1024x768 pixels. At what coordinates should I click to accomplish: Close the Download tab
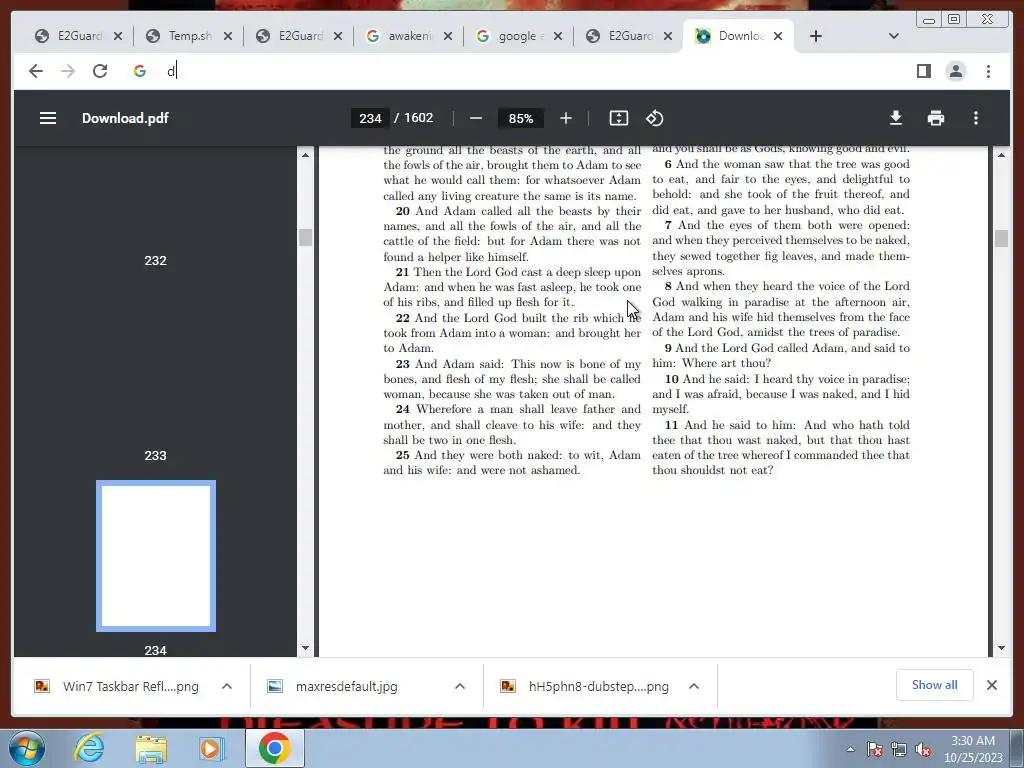pyautogui.click(x=778, y=36)
